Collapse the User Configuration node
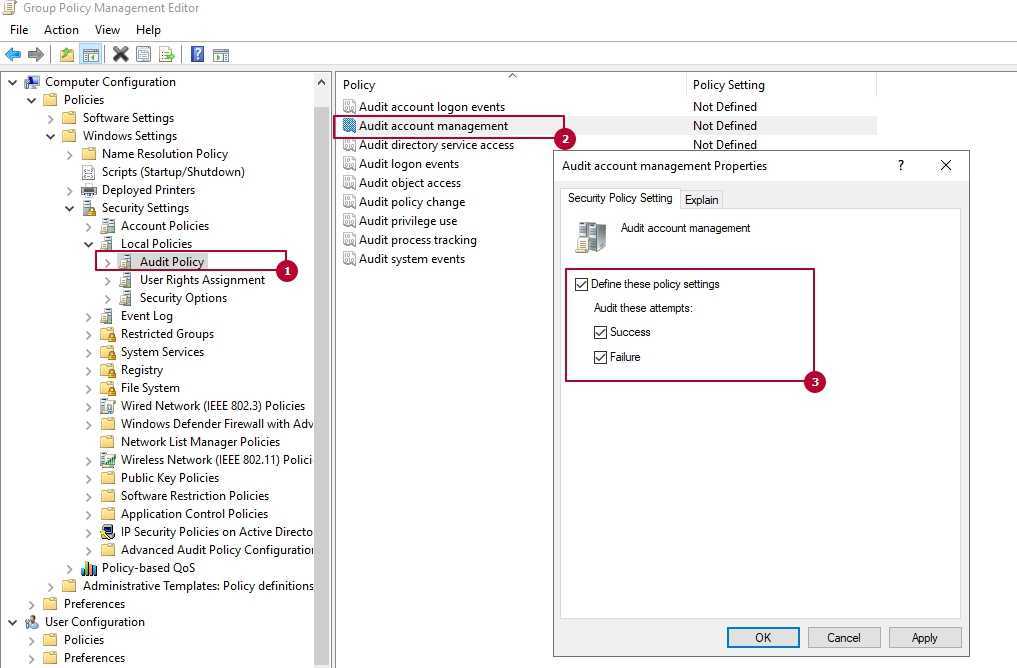 pos(12,623)
